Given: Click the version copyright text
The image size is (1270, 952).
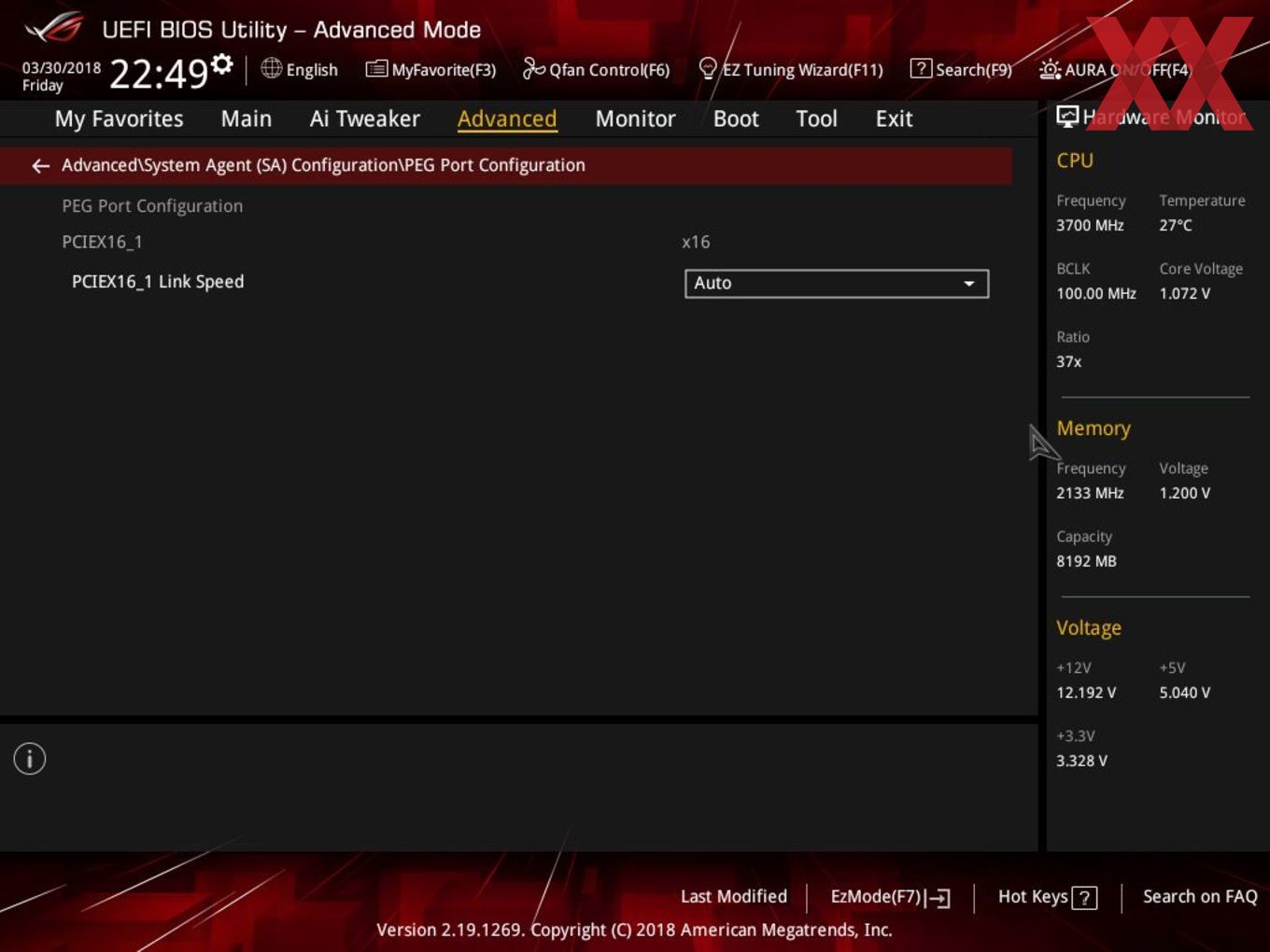Looking at the screenshot, I should (x=634, y=931).
